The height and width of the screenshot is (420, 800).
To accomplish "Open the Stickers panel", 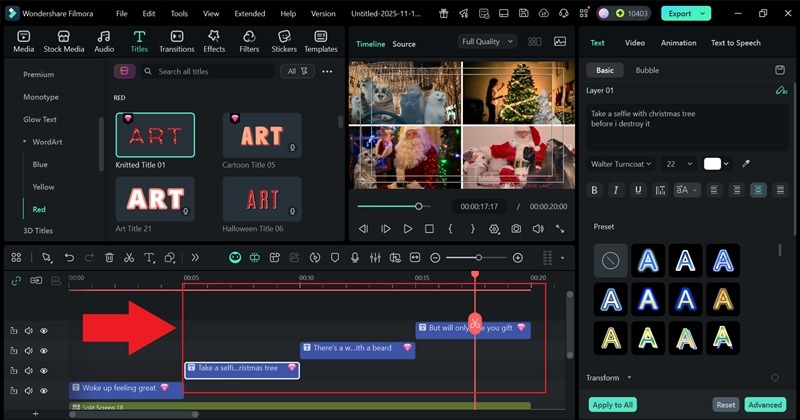I will 283,41.
